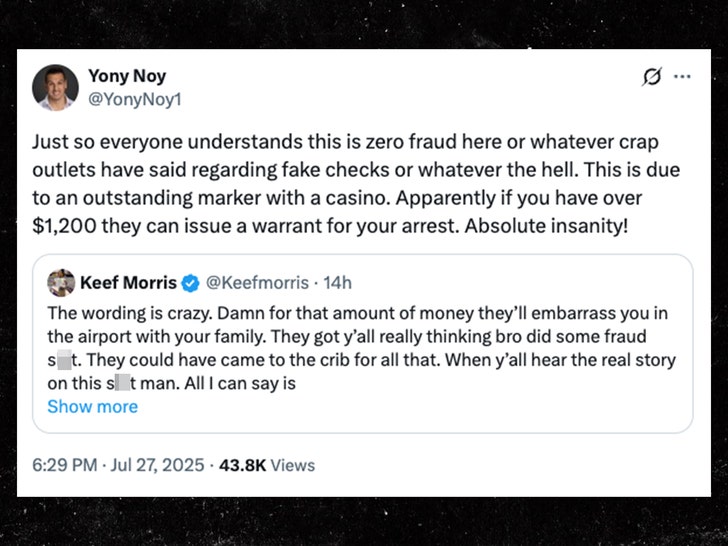This screenshot has height=546, width=728.
Task: Click the 6:29 PM post time
Action: point(67,465)
